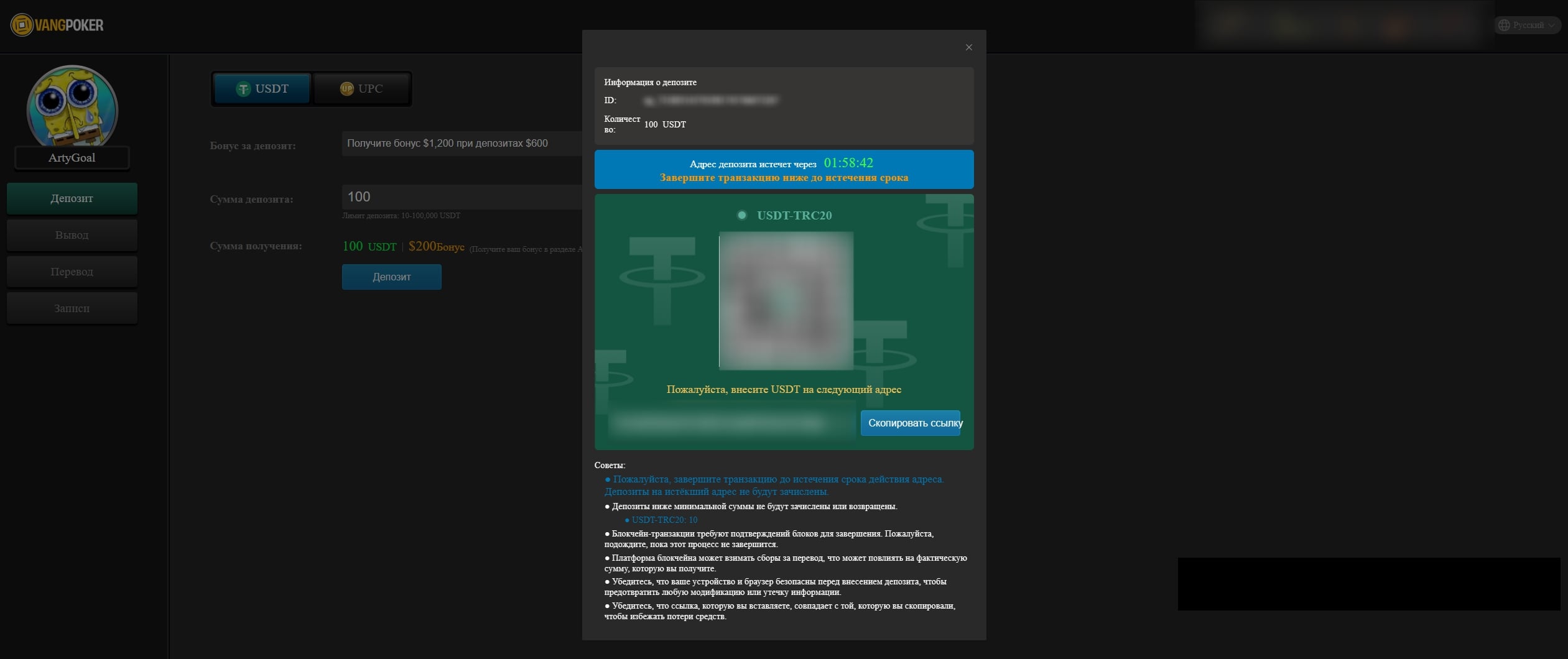Open the Русский language dropdown

point(1527,25)
